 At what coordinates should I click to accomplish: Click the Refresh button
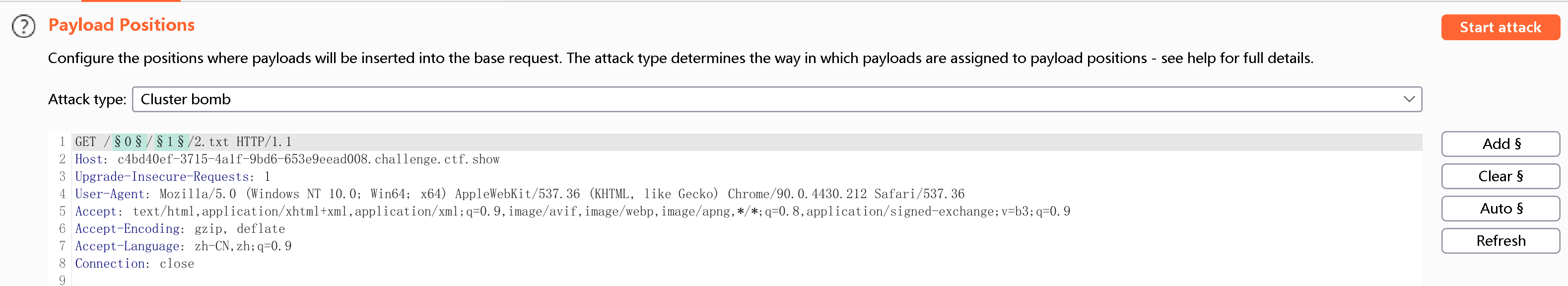tap(1500, 241)
